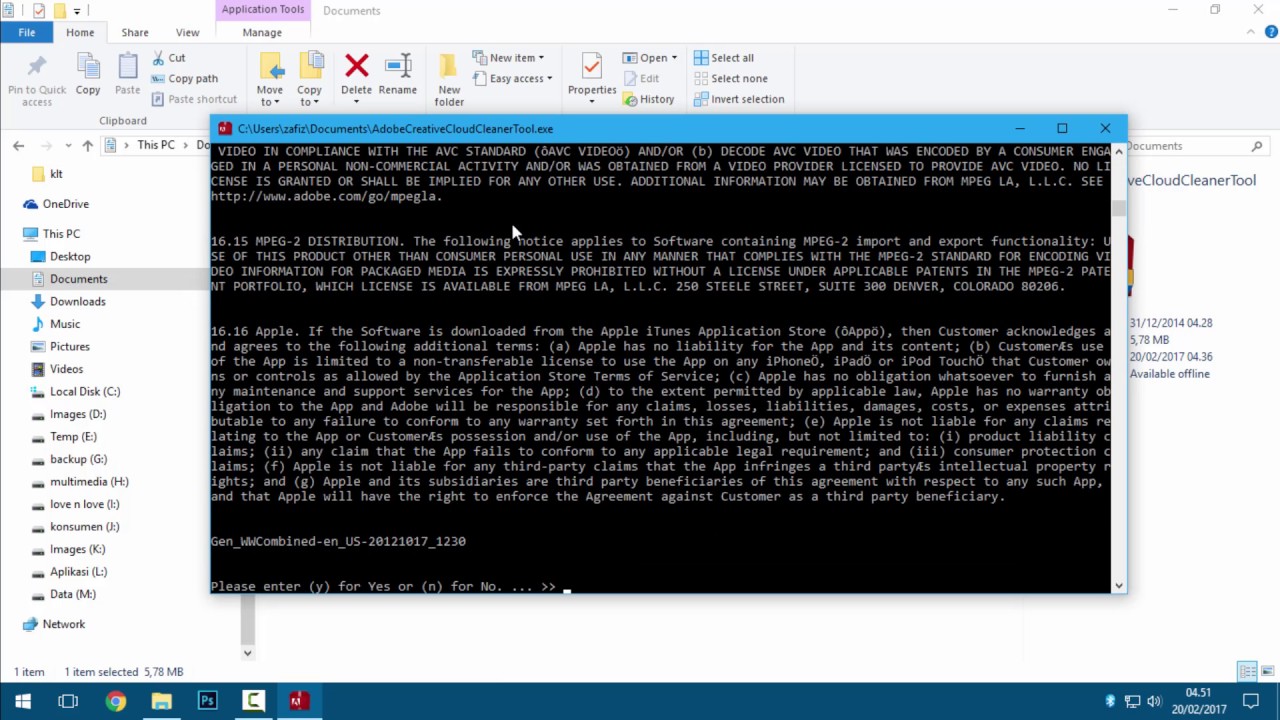
Task: Click the red Delete icon
Action: [x=356, y=66]
